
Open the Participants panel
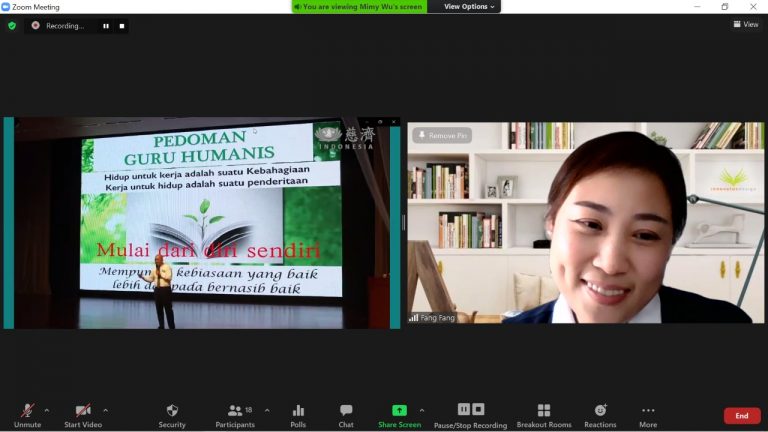(235, 414)
